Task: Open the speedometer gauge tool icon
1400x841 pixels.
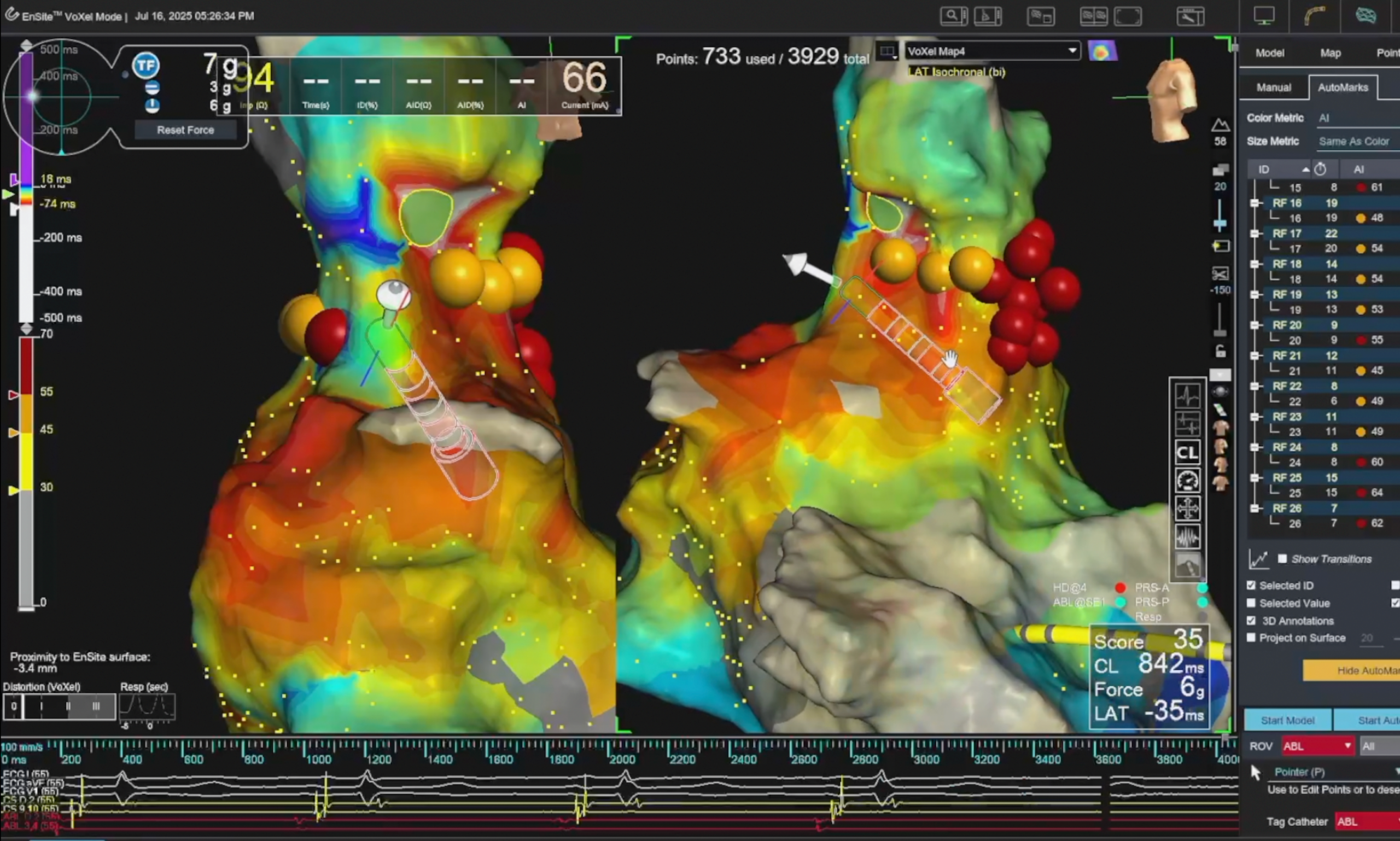Action: pyautogui.click(x=1187, y=481)
